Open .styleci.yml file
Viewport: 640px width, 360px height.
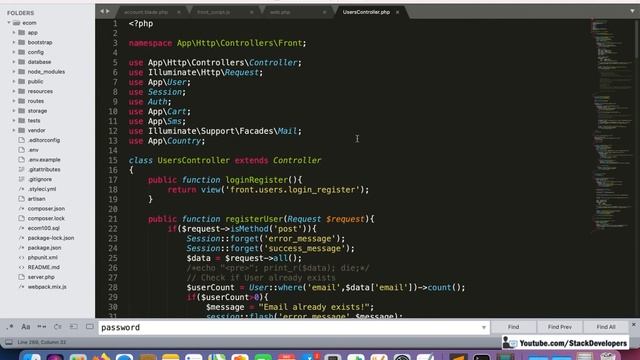coord(42,189)
